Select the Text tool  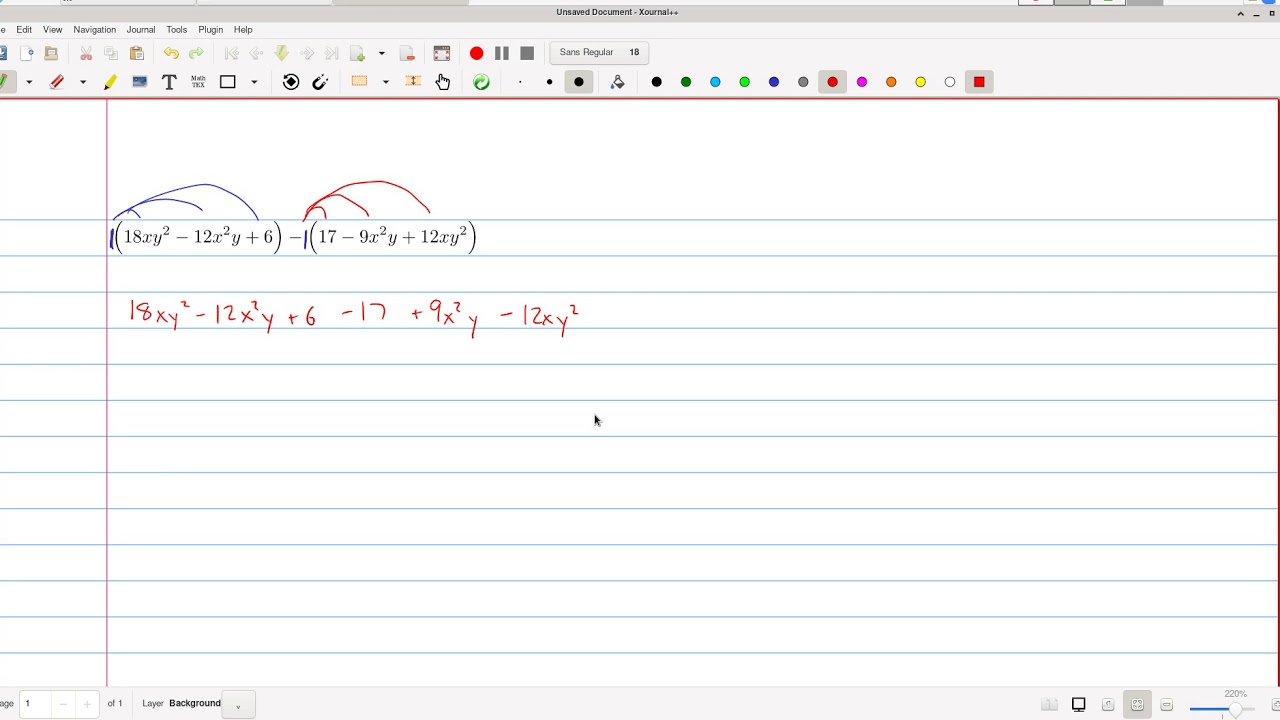pos(169,82)
